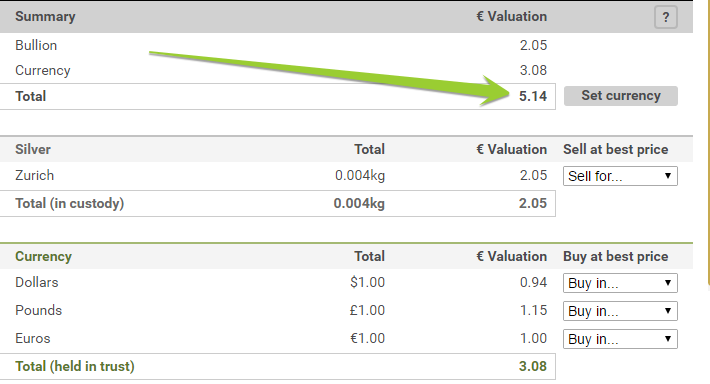The width and height of the screenshot is (710, 384).
Task: Open the Pounds 'Buy in...' dropdown
Action: coord(620,311)
